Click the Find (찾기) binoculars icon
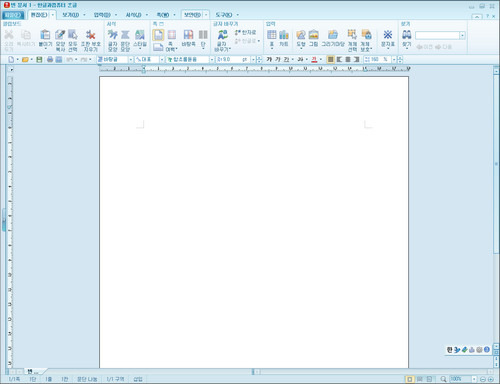 pos(406,35)
